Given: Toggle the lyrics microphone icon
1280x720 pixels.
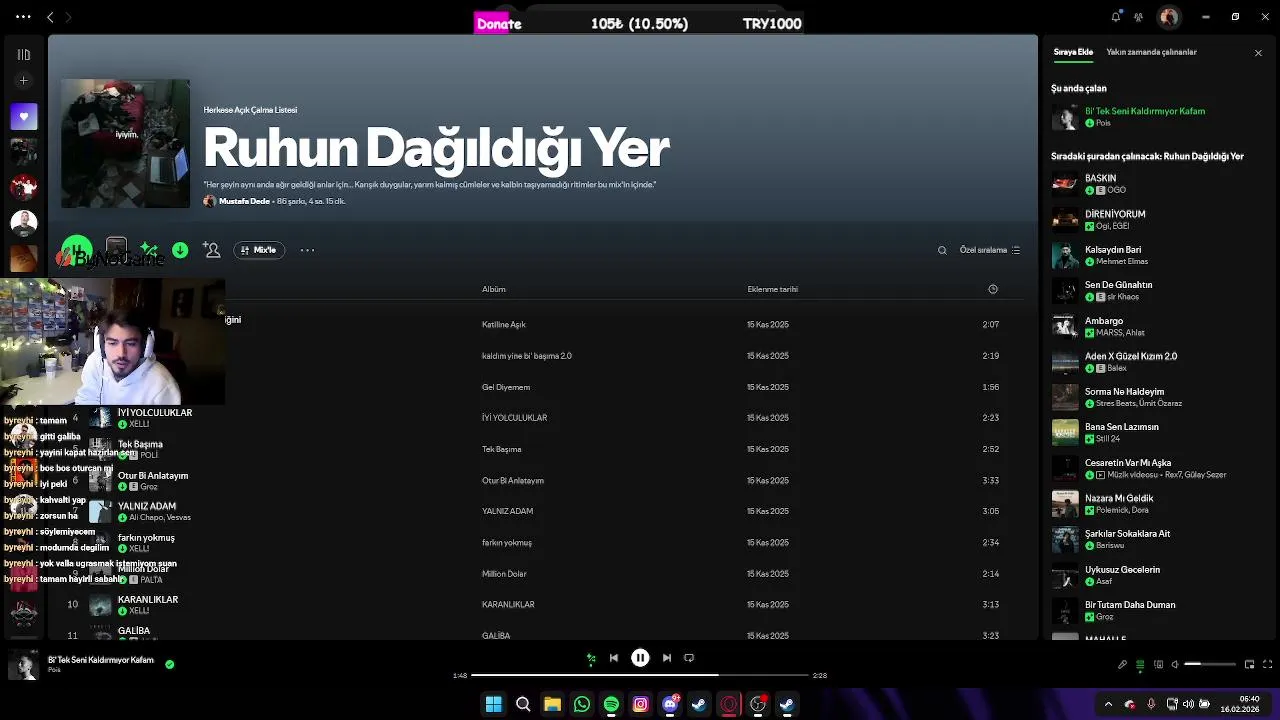Looking at the screenshot, I should 1122,665.
